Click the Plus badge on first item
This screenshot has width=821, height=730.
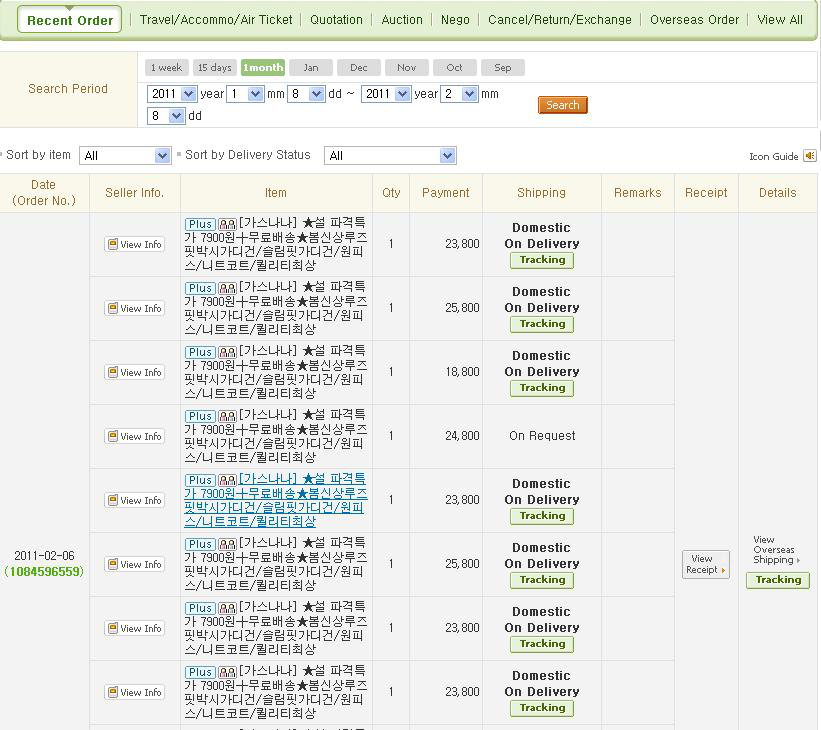coord(200,224)
